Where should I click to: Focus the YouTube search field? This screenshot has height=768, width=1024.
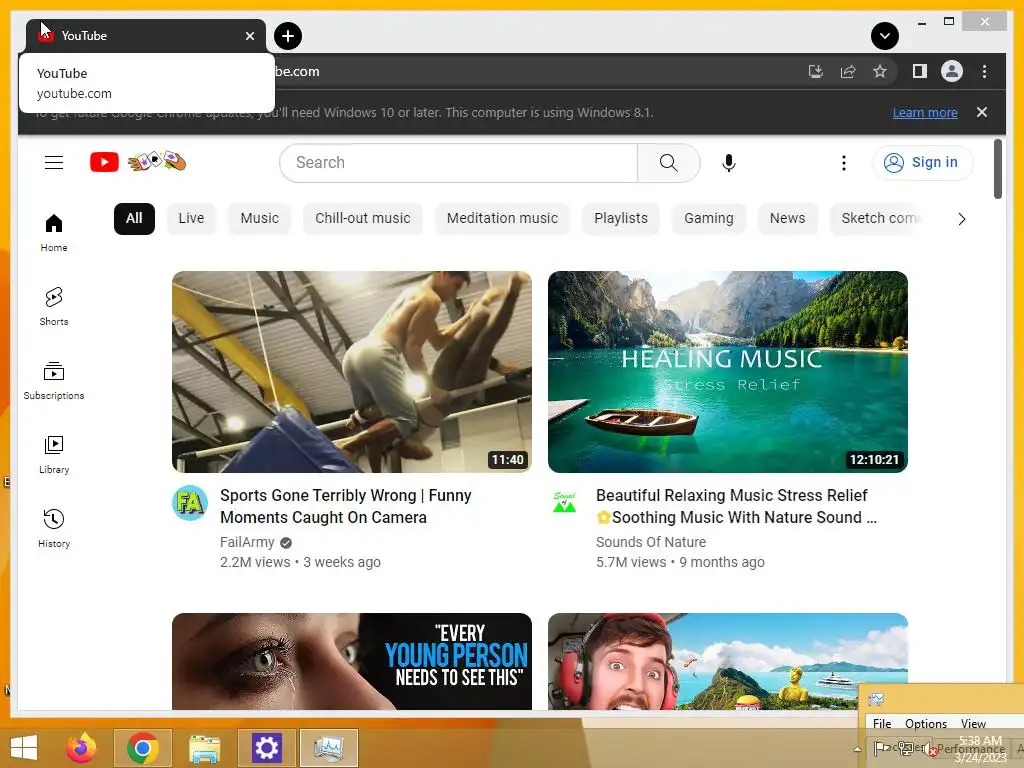(459, 163)
